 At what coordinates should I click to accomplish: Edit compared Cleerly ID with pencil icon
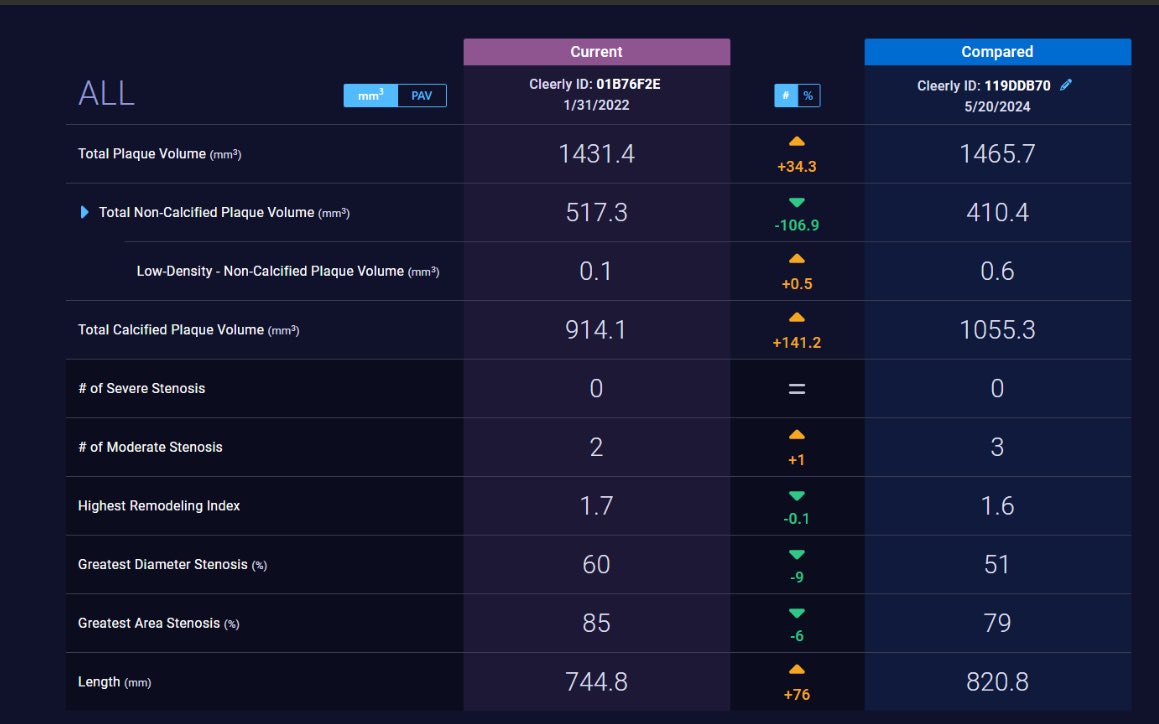tap(1066, 85)
